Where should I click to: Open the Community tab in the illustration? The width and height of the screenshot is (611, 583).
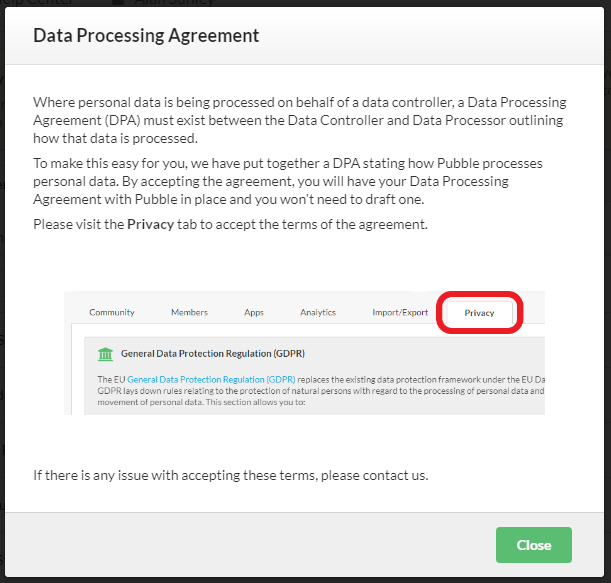[112, 312]
